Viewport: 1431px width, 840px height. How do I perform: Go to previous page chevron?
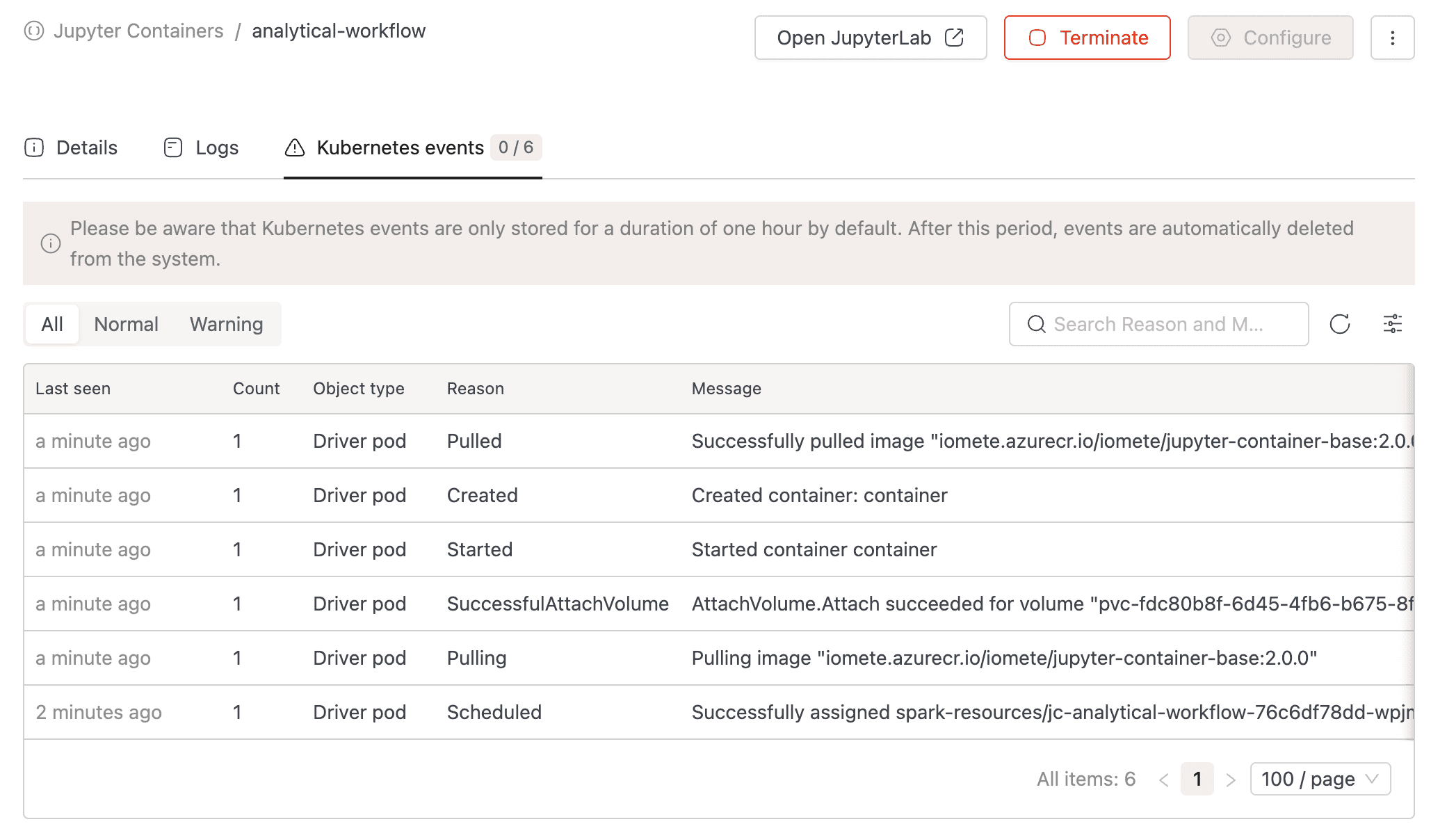pyautogui.click(x=1163, y=780)
